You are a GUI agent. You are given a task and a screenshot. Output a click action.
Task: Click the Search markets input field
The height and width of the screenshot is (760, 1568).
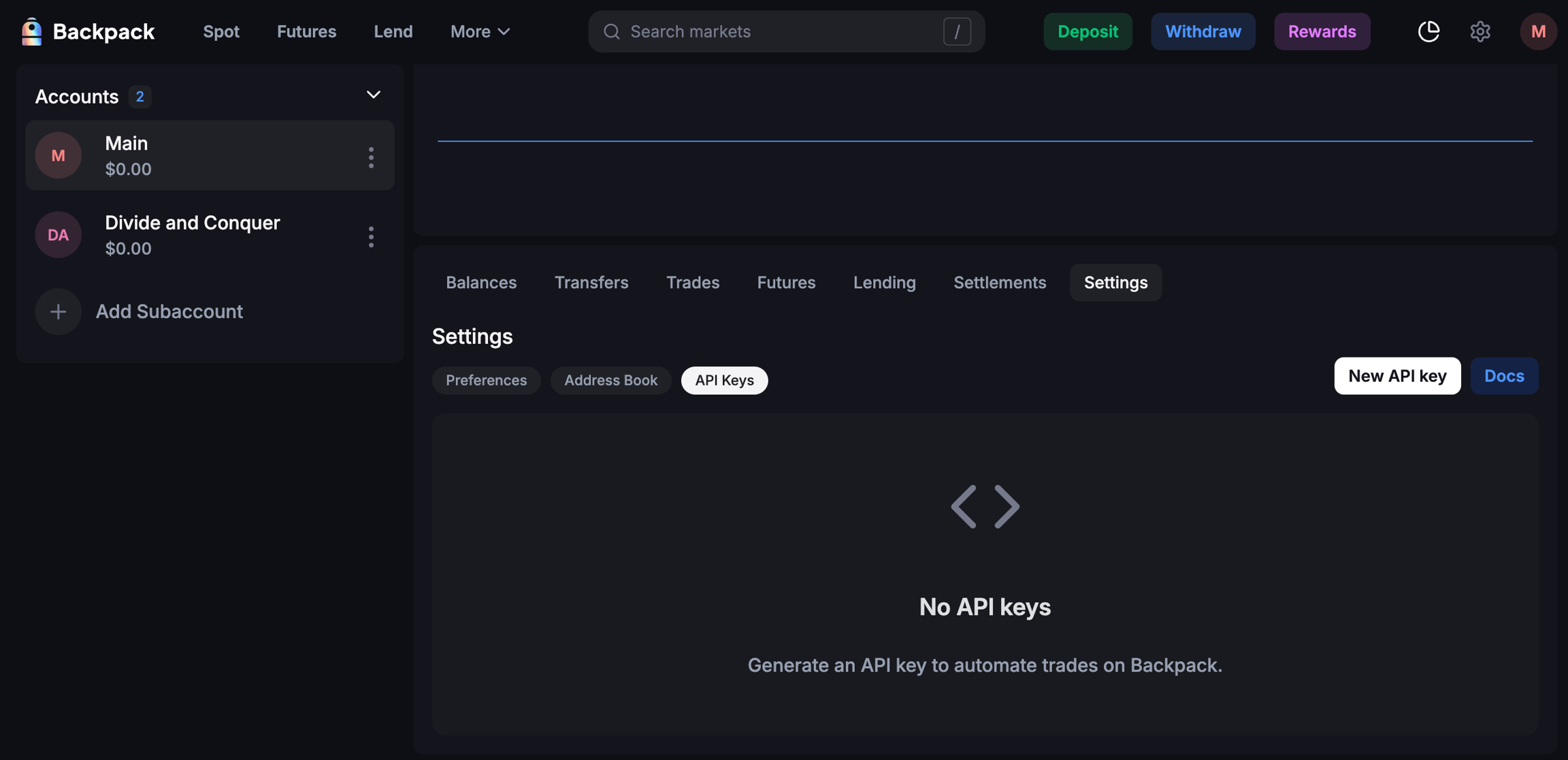783,31
